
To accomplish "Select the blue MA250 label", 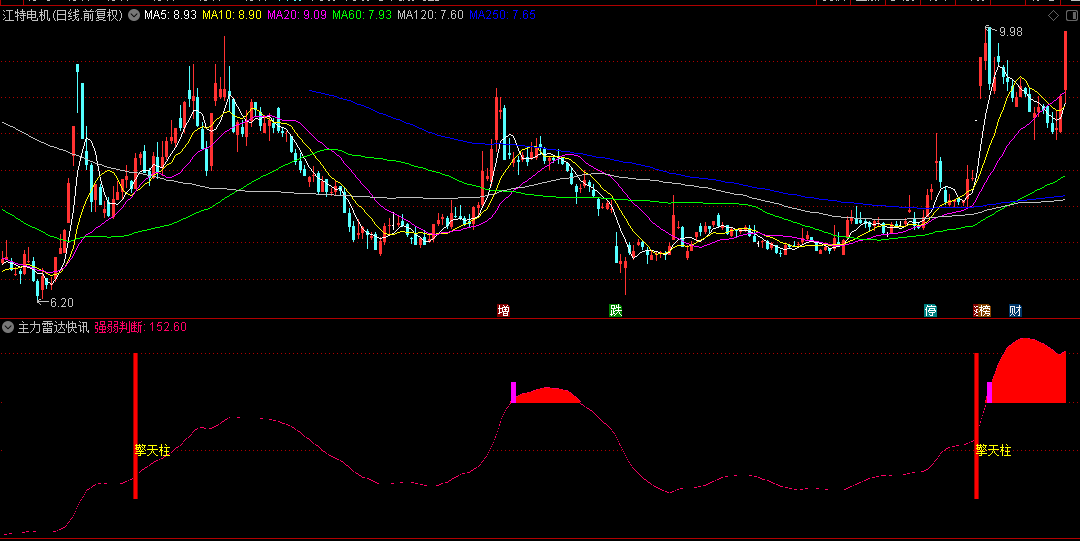I will (502, 16).
